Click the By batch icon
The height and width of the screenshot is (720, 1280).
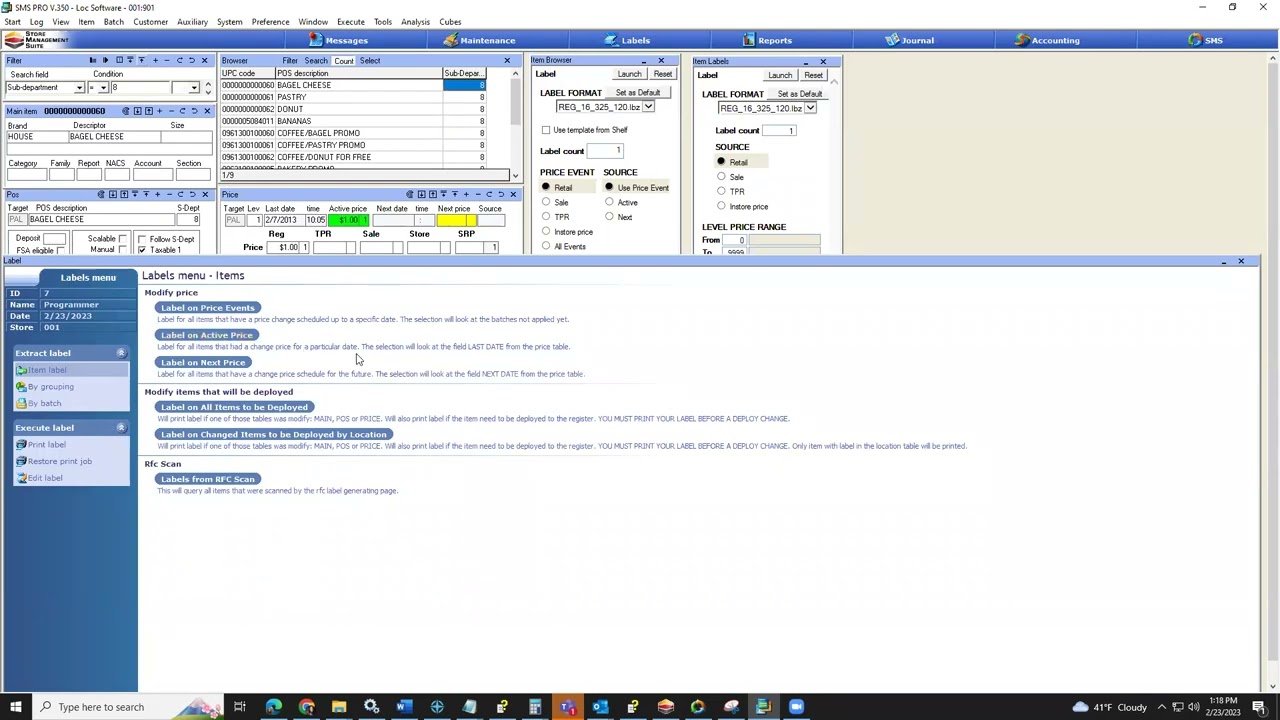(21, 403)
